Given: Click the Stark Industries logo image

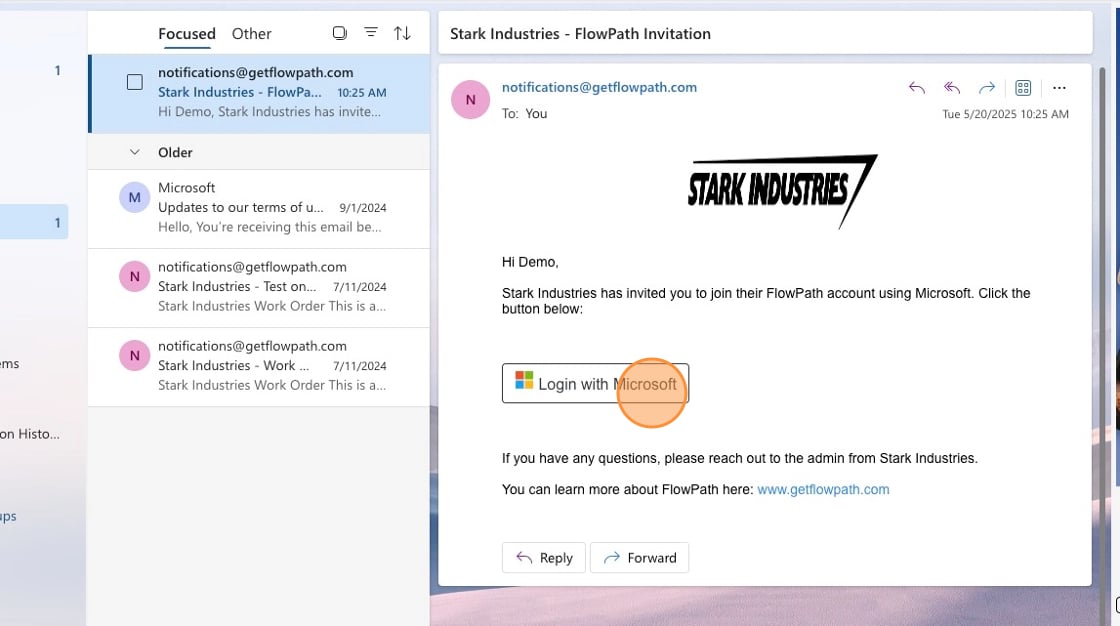Looking at the screenshot, I should click(x=782, y=191).
